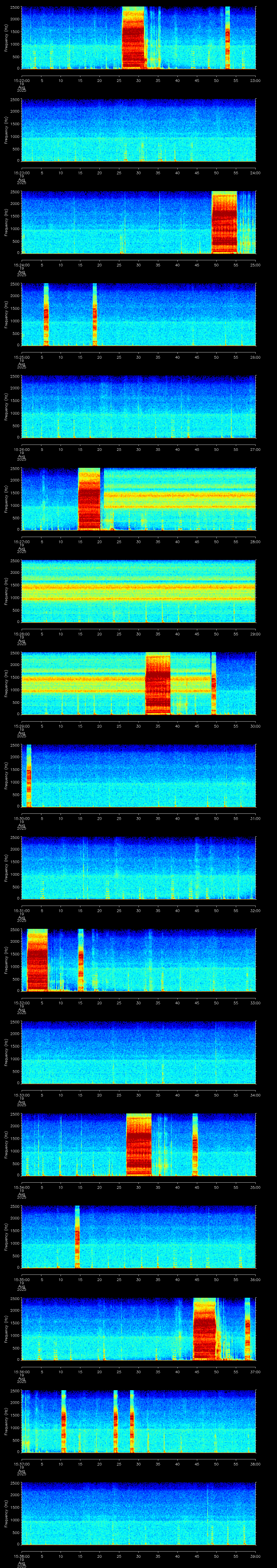Click the 15:24:00 start time label
277x1568 pixels.
[21, 265]
